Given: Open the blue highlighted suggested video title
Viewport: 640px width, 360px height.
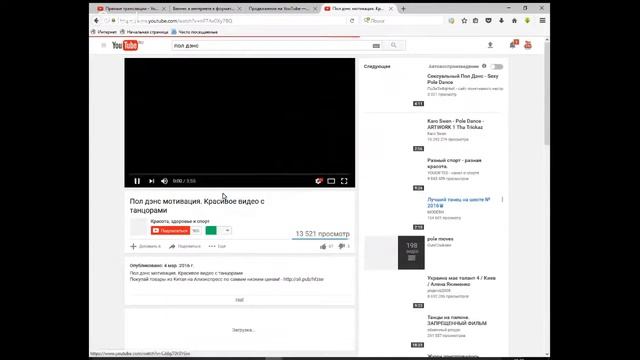Looking at the screenshot, I should pos(459,202).
